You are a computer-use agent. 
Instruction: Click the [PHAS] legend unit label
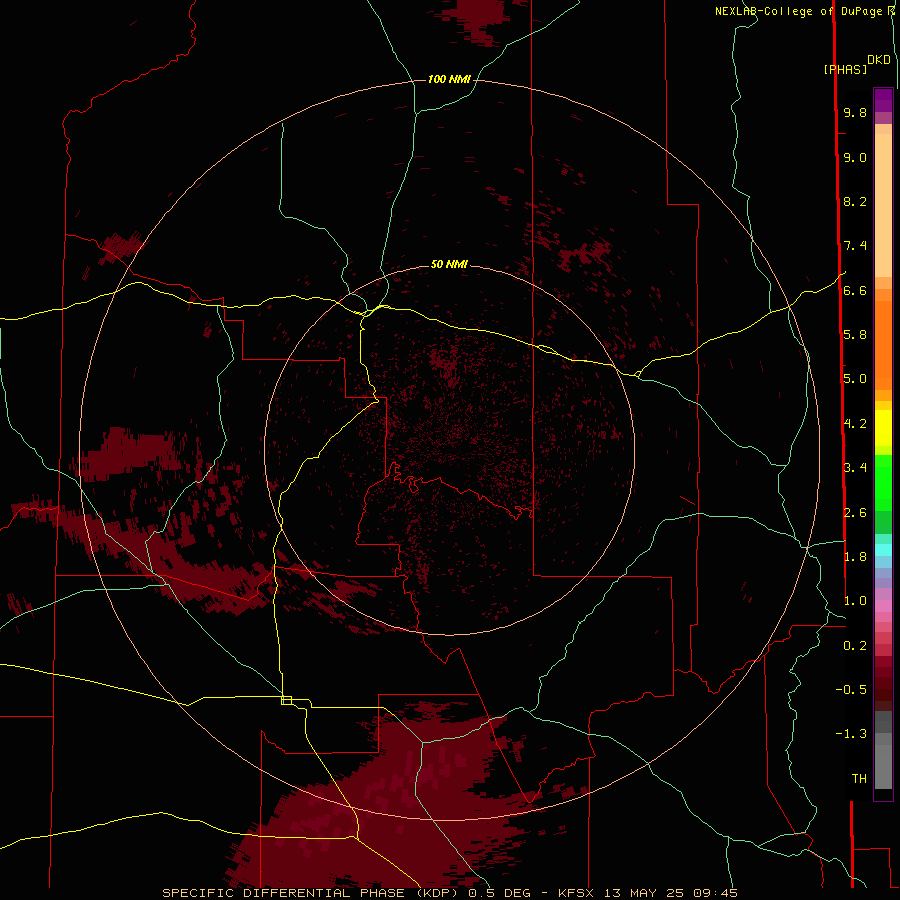tap(845, 69)
